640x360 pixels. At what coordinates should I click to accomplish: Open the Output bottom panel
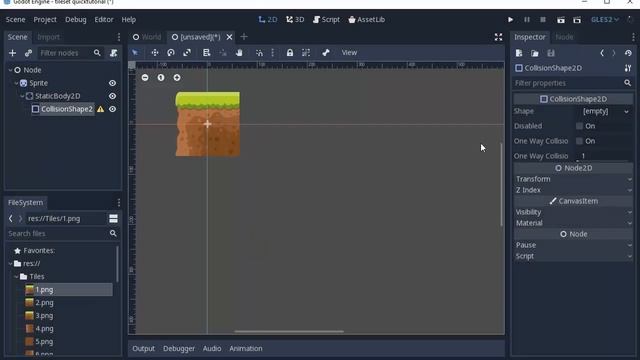143,349
